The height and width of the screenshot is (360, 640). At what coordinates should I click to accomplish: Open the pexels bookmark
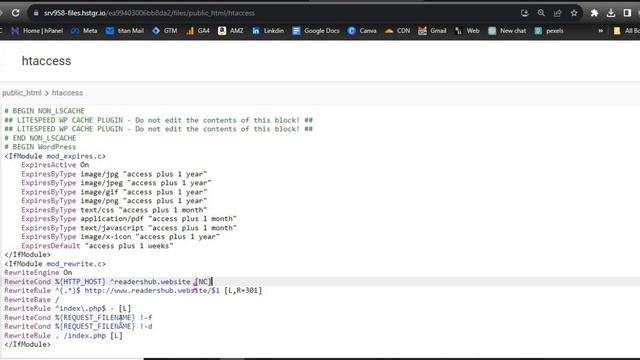pyautogui.click(x=549, y=31)
